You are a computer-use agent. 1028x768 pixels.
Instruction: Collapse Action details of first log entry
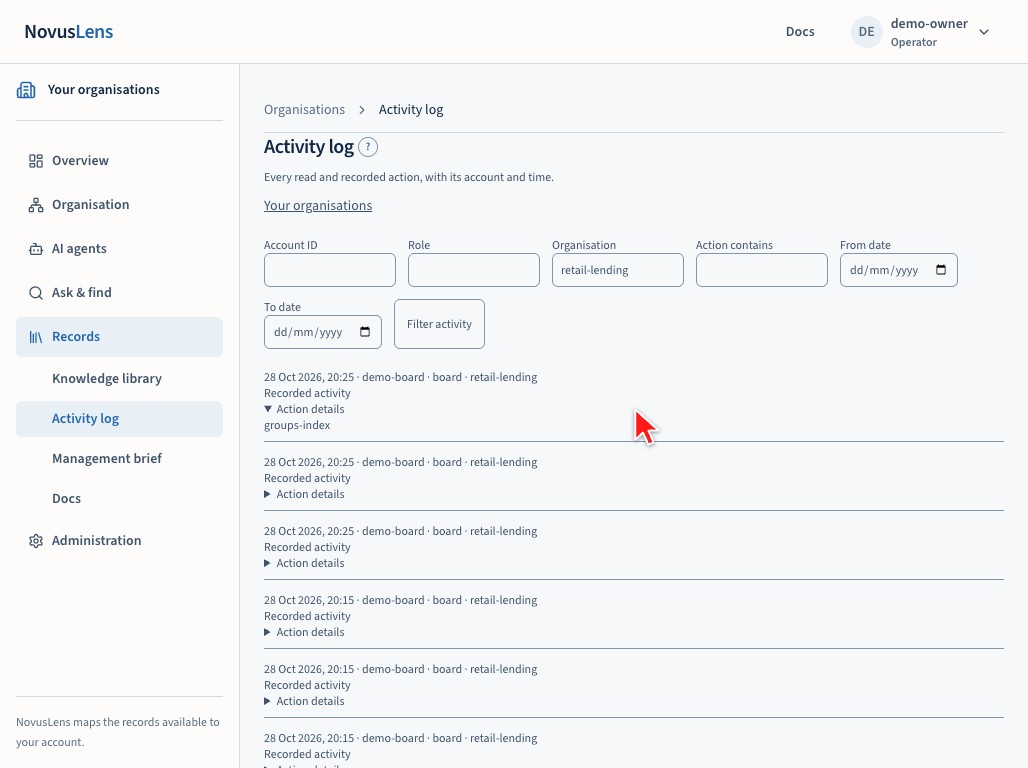[x=304, y=409]
